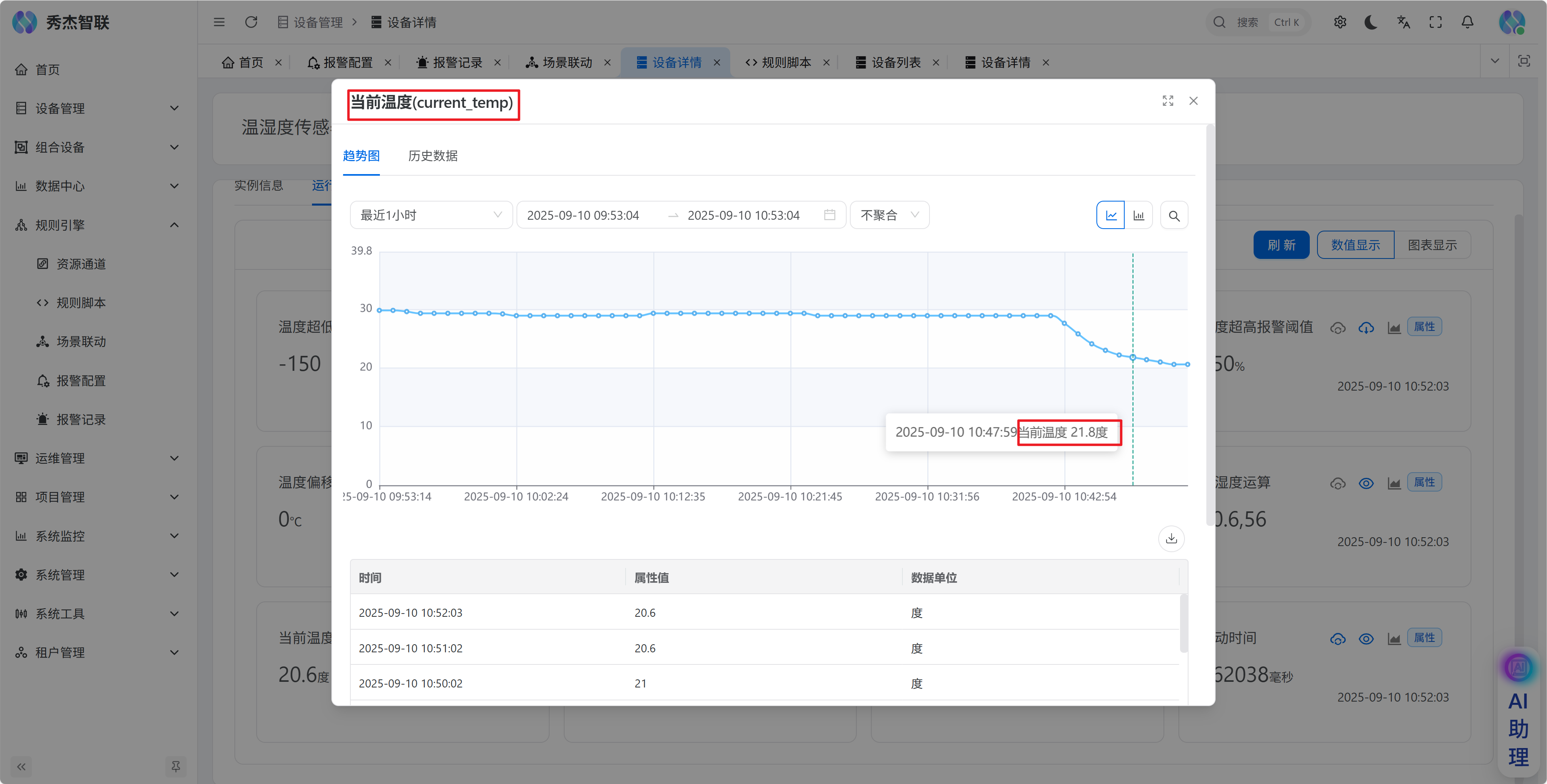The image size is (1547, 784).
Task: Click the 刷新 button
Action: pos(1281,245)
